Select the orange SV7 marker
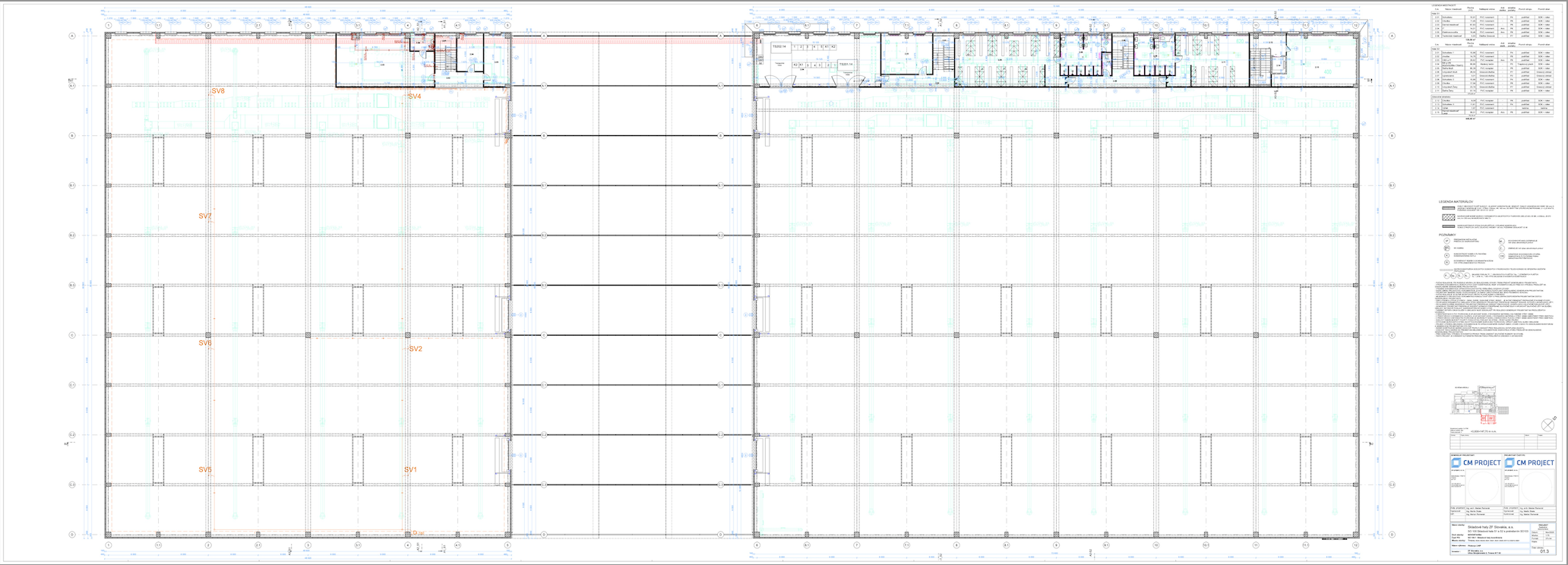This screenshot has width=1568, height=565. point(205,216)
